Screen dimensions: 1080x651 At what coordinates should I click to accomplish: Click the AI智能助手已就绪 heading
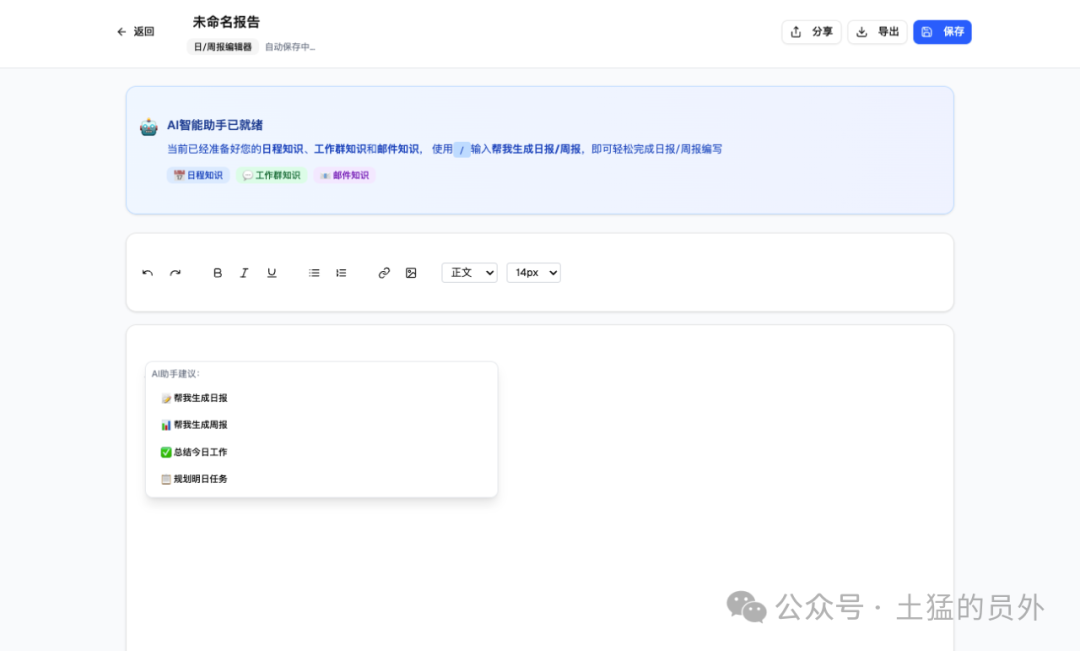[215, 125]
